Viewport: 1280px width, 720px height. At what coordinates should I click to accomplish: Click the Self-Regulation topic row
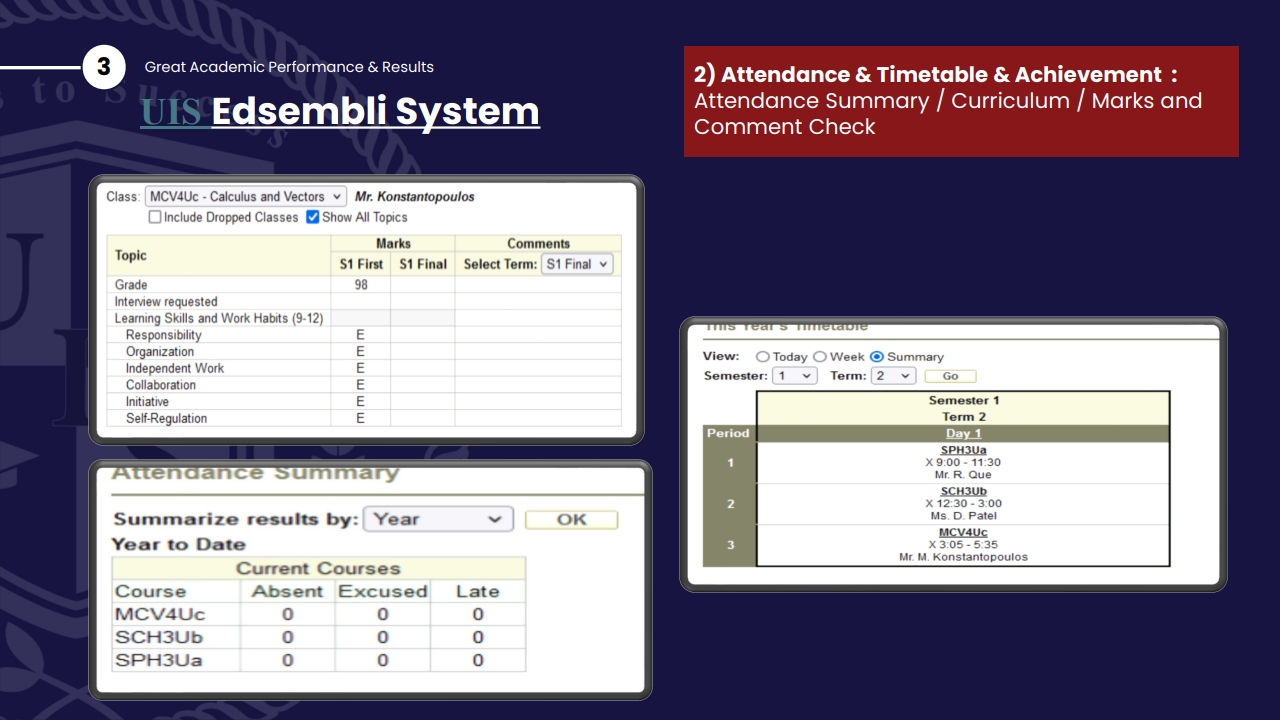tap(364, 418)
